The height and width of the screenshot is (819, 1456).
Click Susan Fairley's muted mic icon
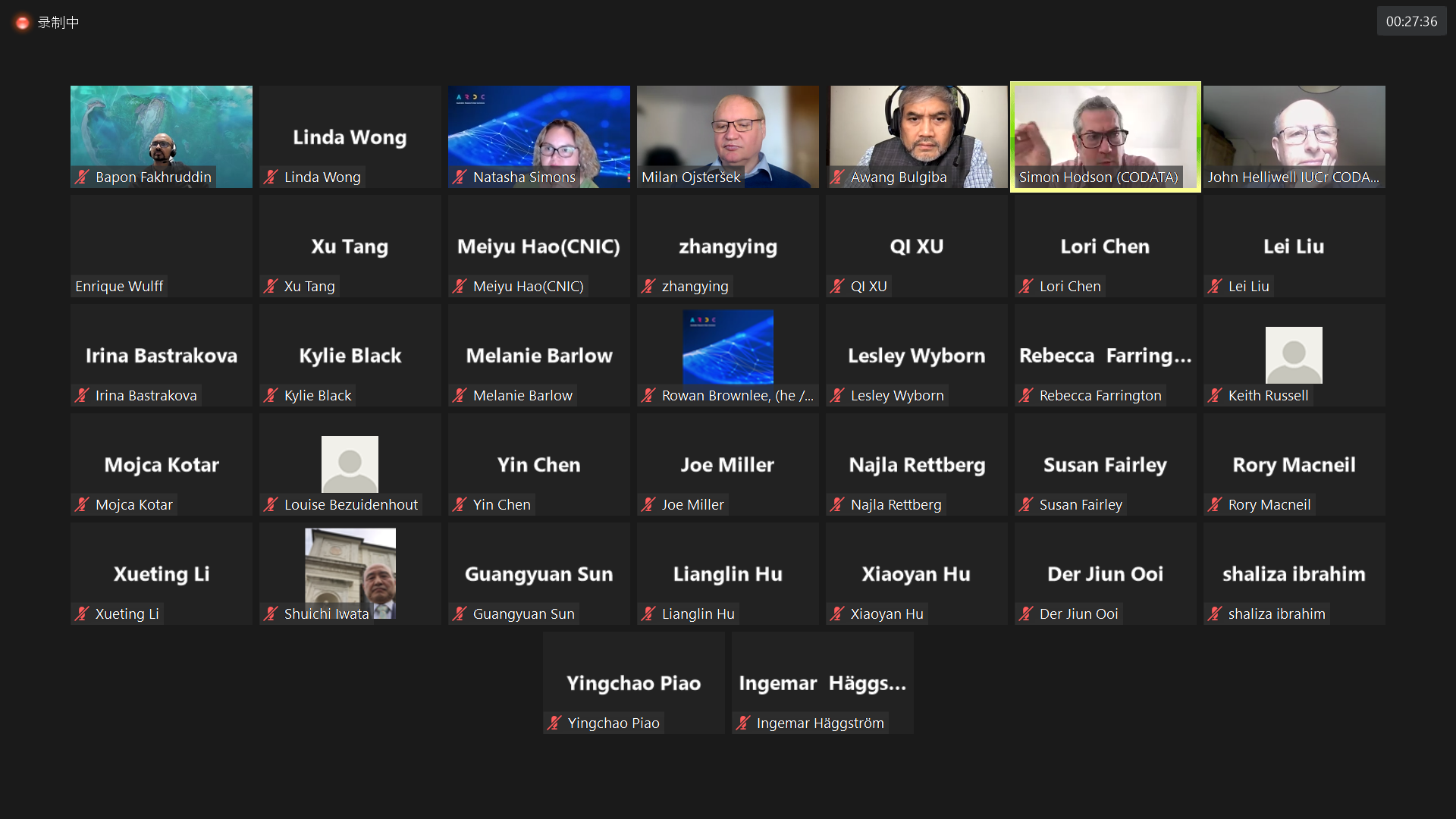tap(1026, 504)
